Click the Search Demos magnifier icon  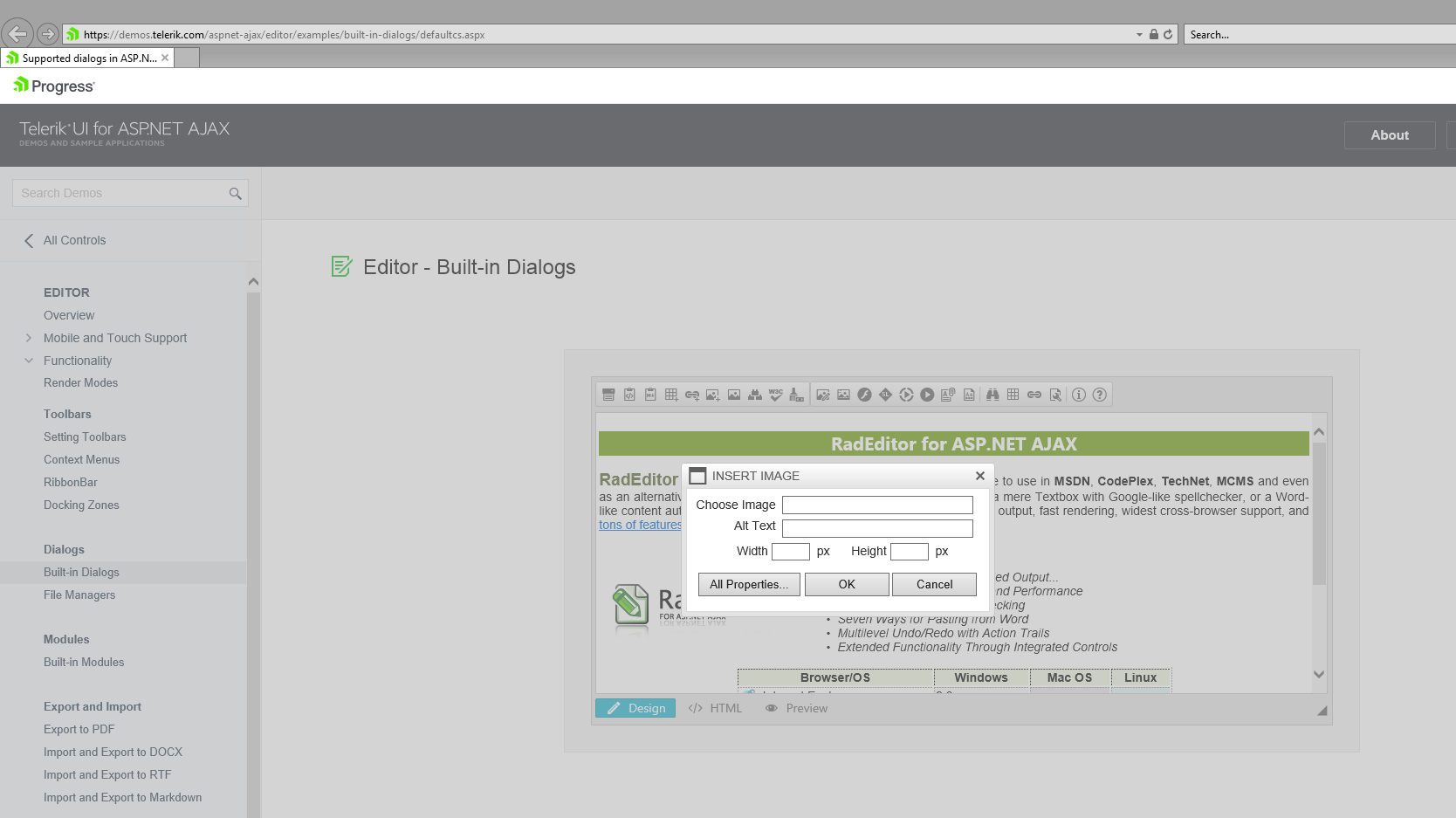coord(235,194)
